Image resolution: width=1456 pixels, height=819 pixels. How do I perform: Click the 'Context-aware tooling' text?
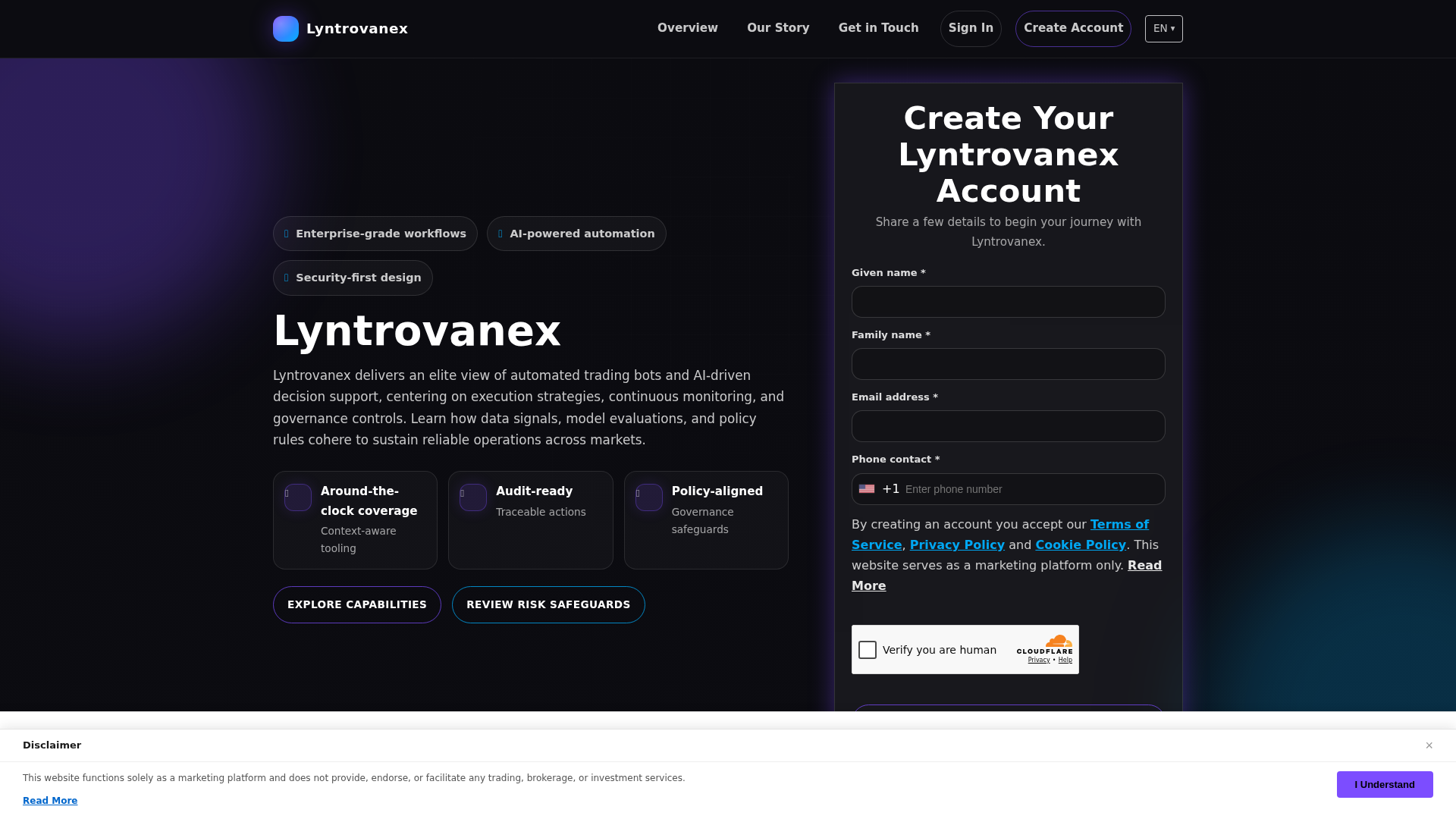point(359,540)
